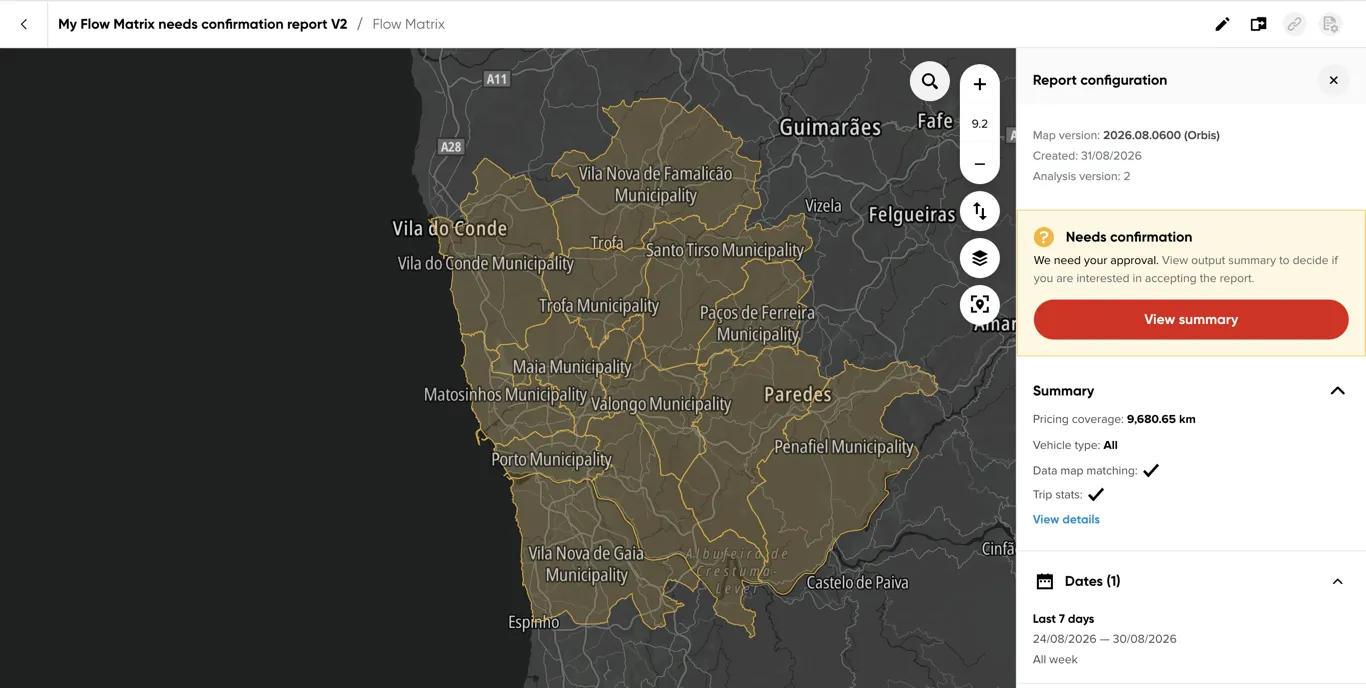
Task: Click the disabled link icon in header
Action: pyautogui.click(x=1294, y=24)
